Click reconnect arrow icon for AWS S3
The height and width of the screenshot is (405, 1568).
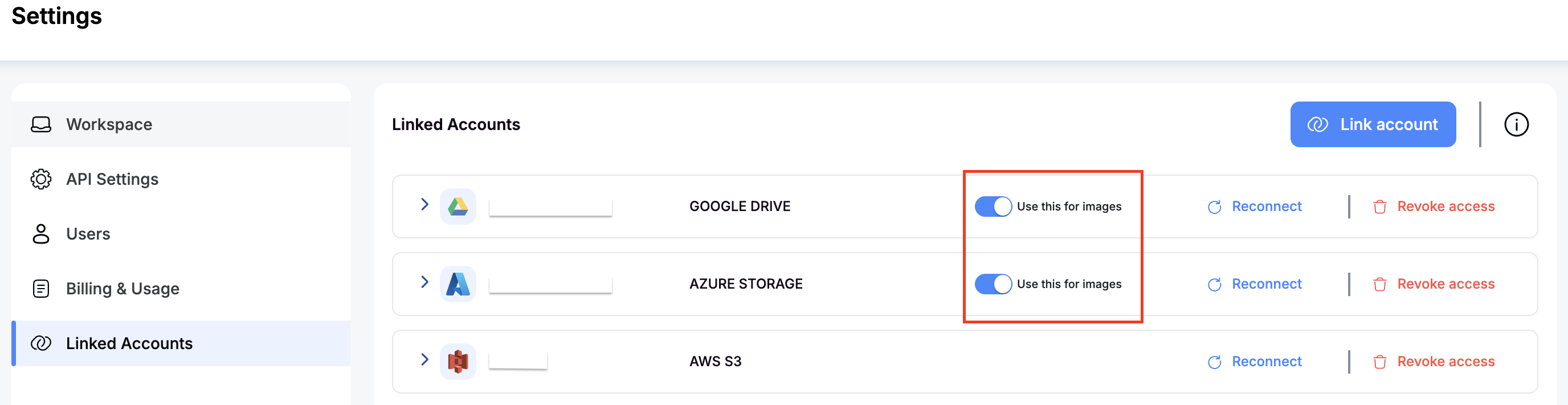1214,362
